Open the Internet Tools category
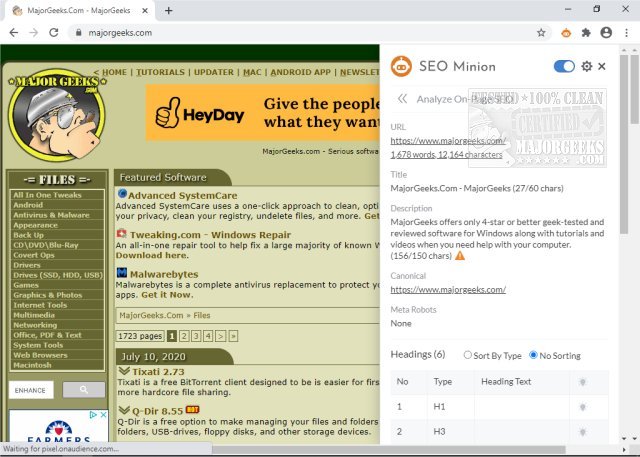 [40, 305]
